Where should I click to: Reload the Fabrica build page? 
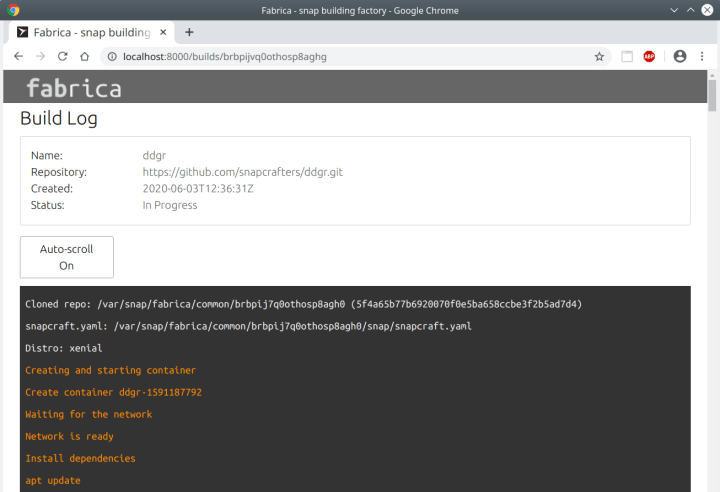[x=62, y=57]
